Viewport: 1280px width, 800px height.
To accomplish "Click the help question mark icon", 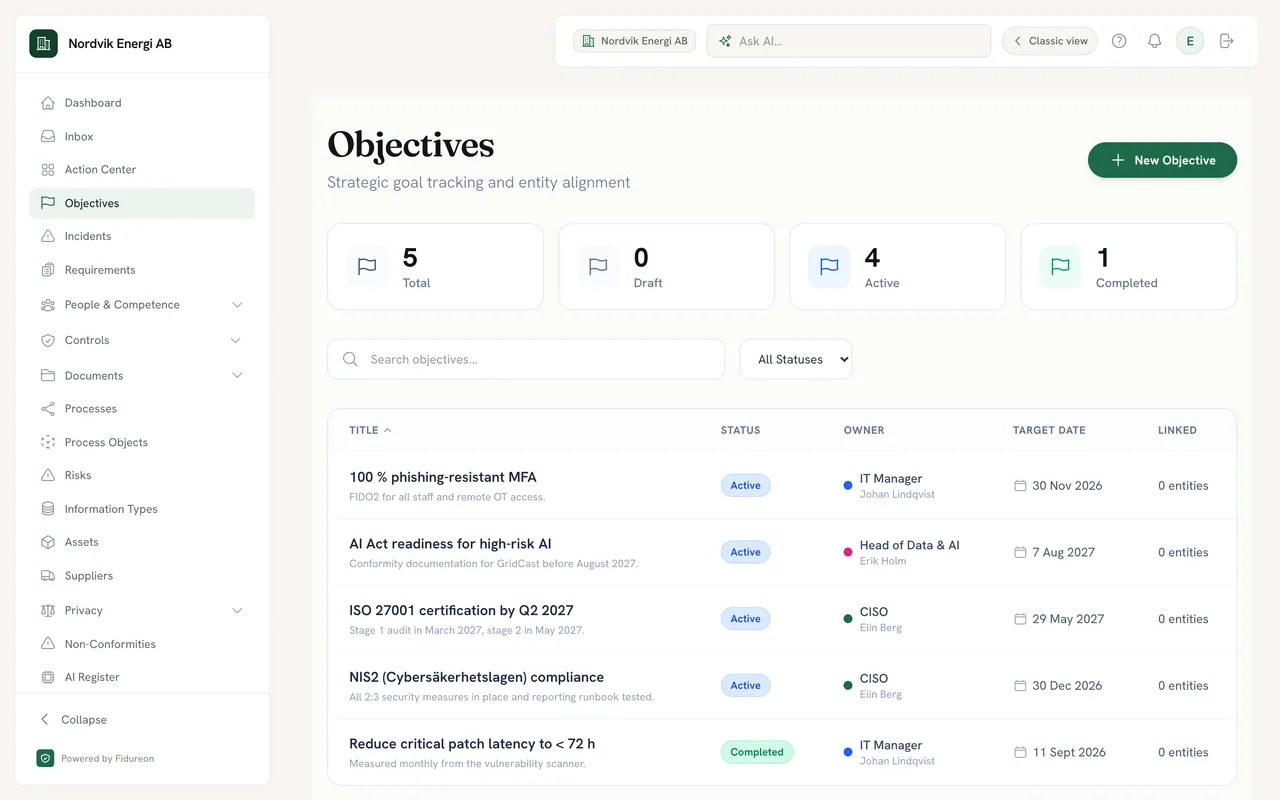I will click(x=1119, y=41).
